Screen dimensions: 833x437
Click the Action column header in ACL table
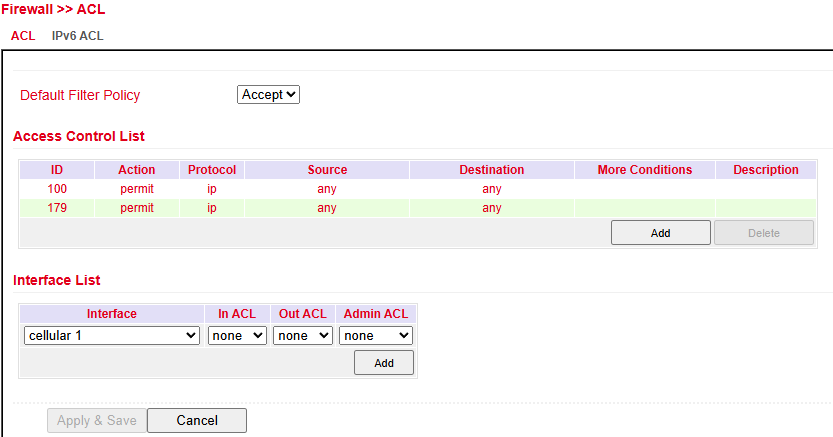tap(137, 170)
